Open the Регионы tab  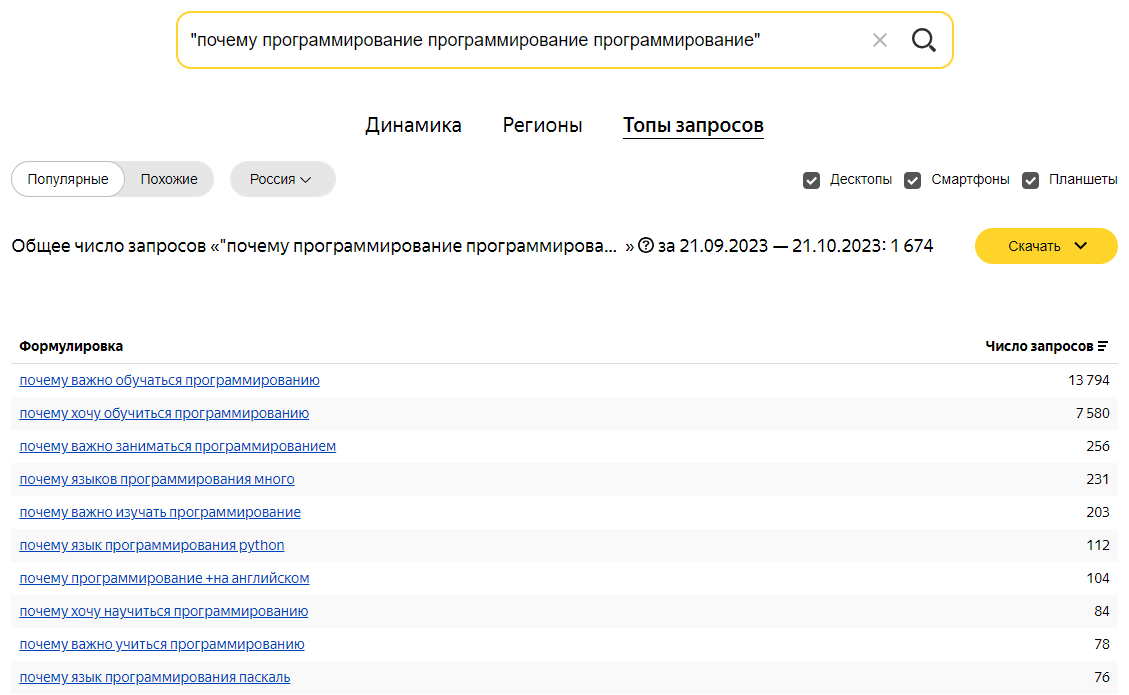[542, 125]
